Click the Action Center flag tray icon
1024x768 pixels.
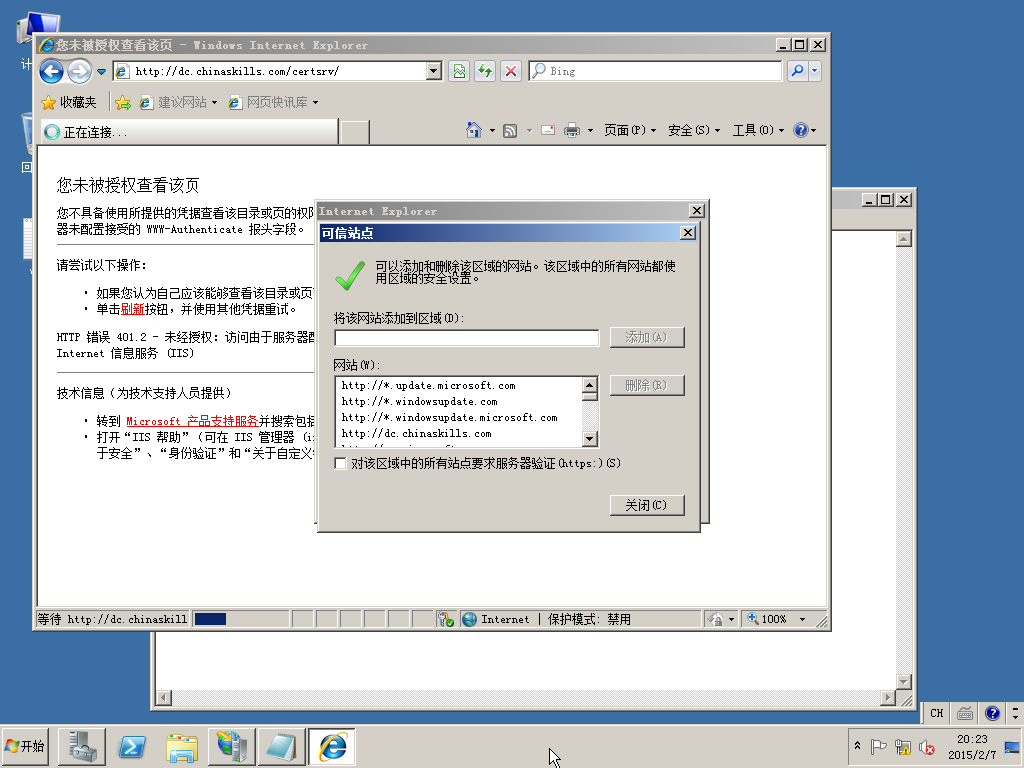click(x=878, y=746)
